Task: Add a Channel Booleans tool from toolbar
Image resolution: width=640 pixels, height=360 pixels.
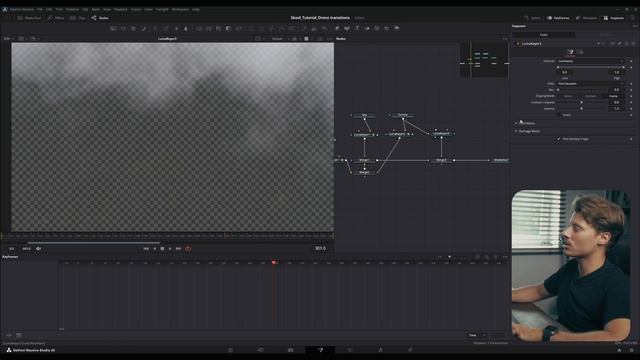Action: click(x=209, y=29)
